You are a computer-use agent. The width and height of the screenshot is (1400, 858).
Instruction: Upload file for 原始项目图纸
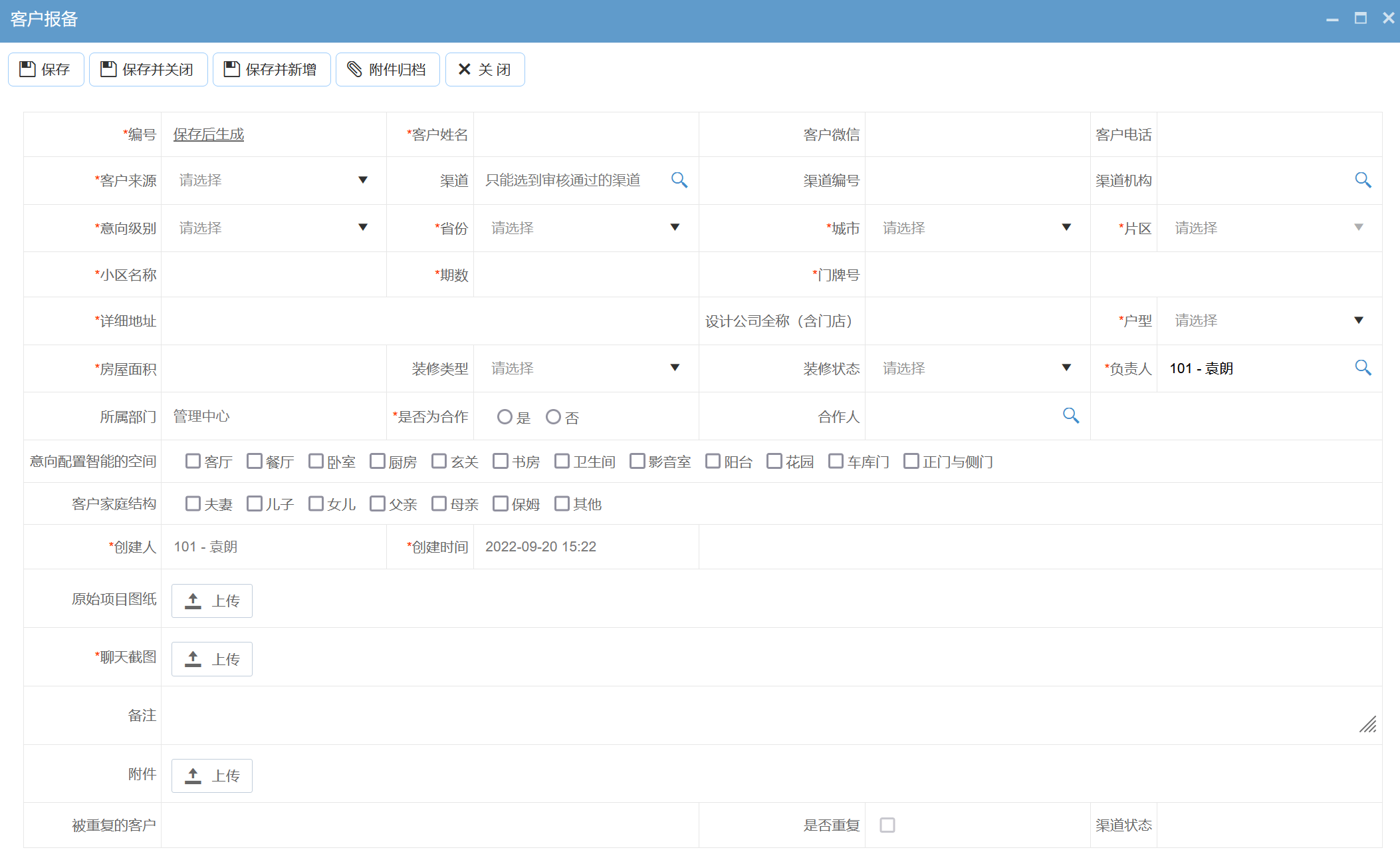coord(212,601)
